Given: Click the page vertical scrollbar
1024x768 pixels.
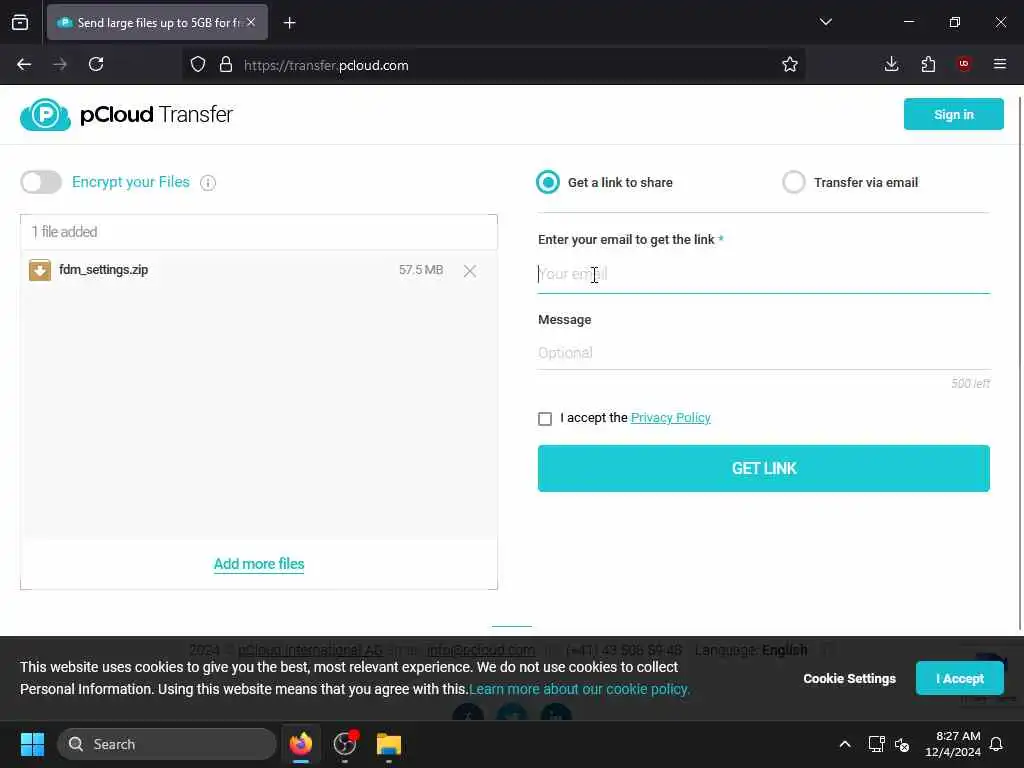Looking at the screenshot, I should pos(1019,363).
